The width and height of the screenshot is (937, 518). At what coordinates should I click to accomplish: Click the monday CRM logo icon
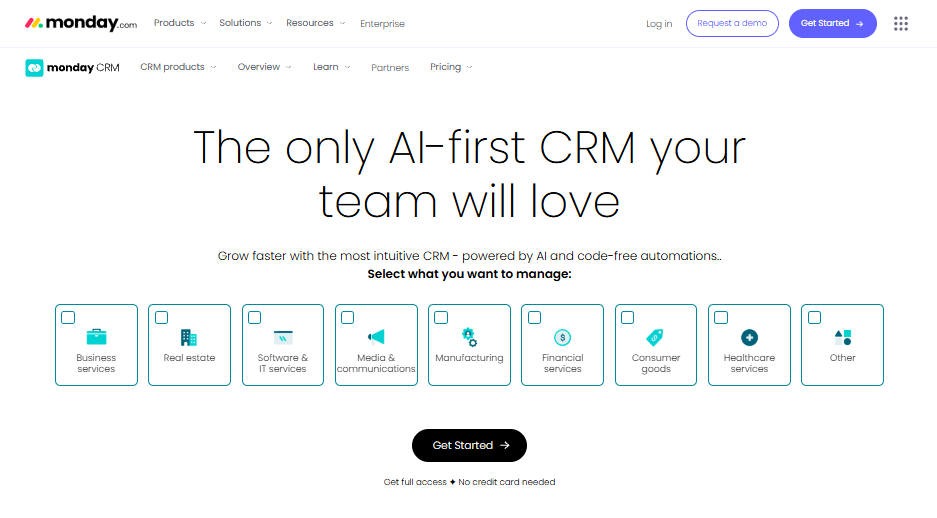tap(34, 68)
